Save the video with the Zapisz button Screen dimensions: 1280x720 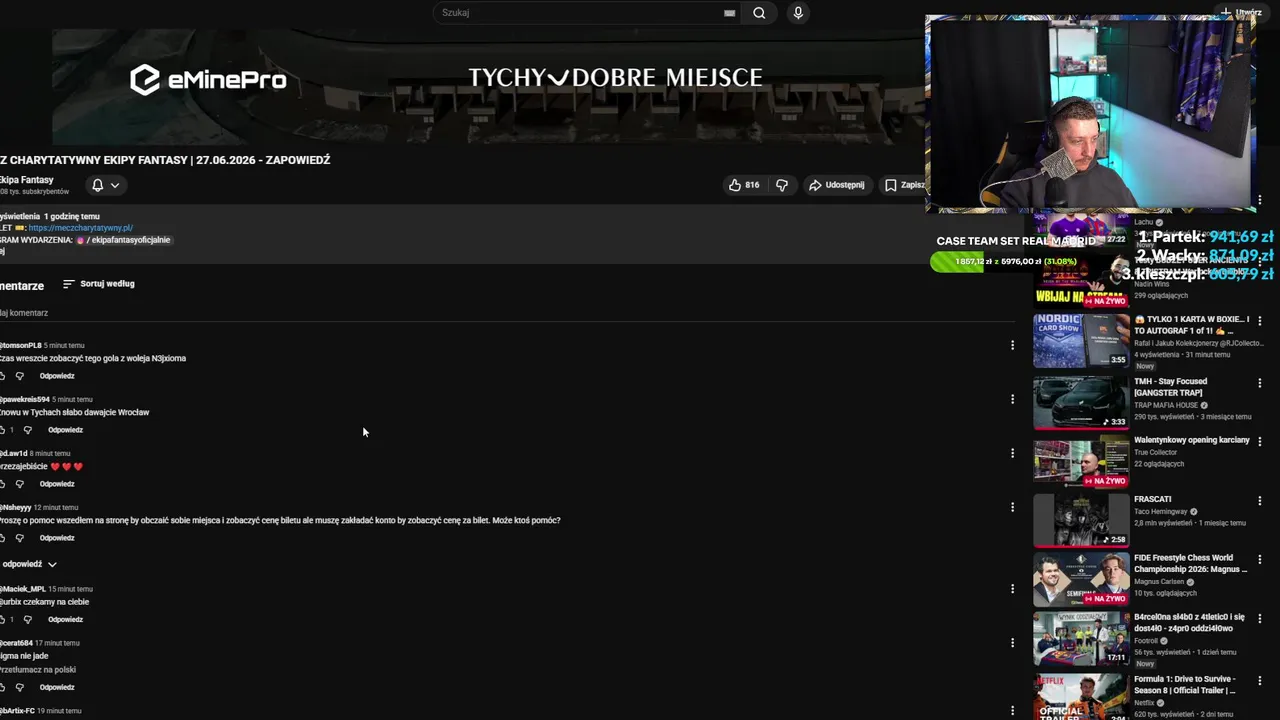(904, 185)
